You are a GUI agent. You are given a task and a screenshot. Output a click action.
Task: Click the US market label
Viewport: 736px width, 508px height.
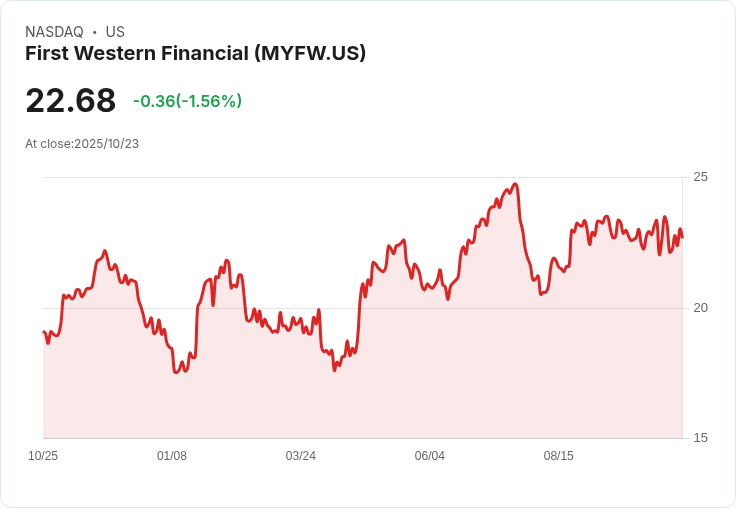point(115,32)
